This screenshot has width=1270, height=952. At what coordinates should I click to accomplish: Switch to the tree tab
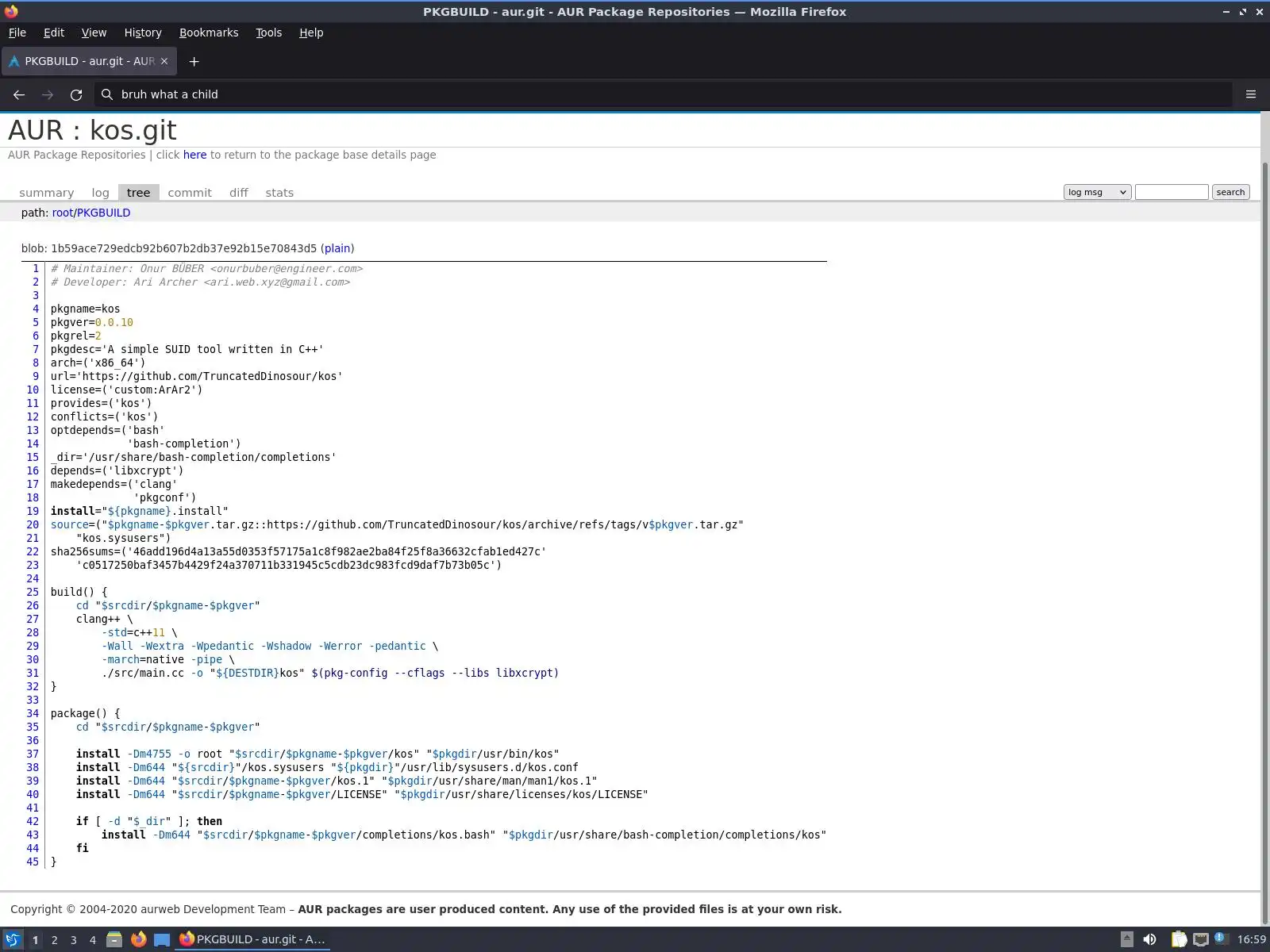tap(138, 193)
